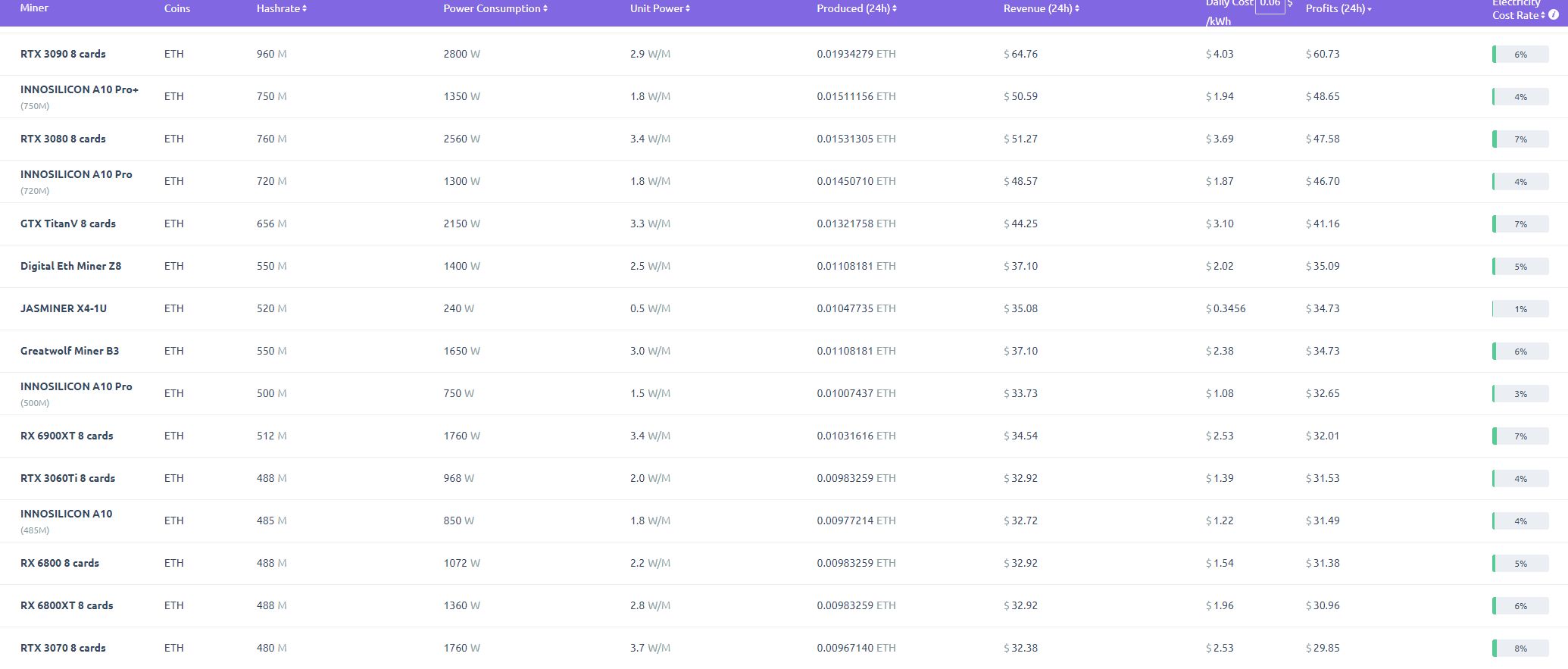Click ETH coin in JASMINER X4-1U row
The image size is (1568, 669).
tap(174, 308)
